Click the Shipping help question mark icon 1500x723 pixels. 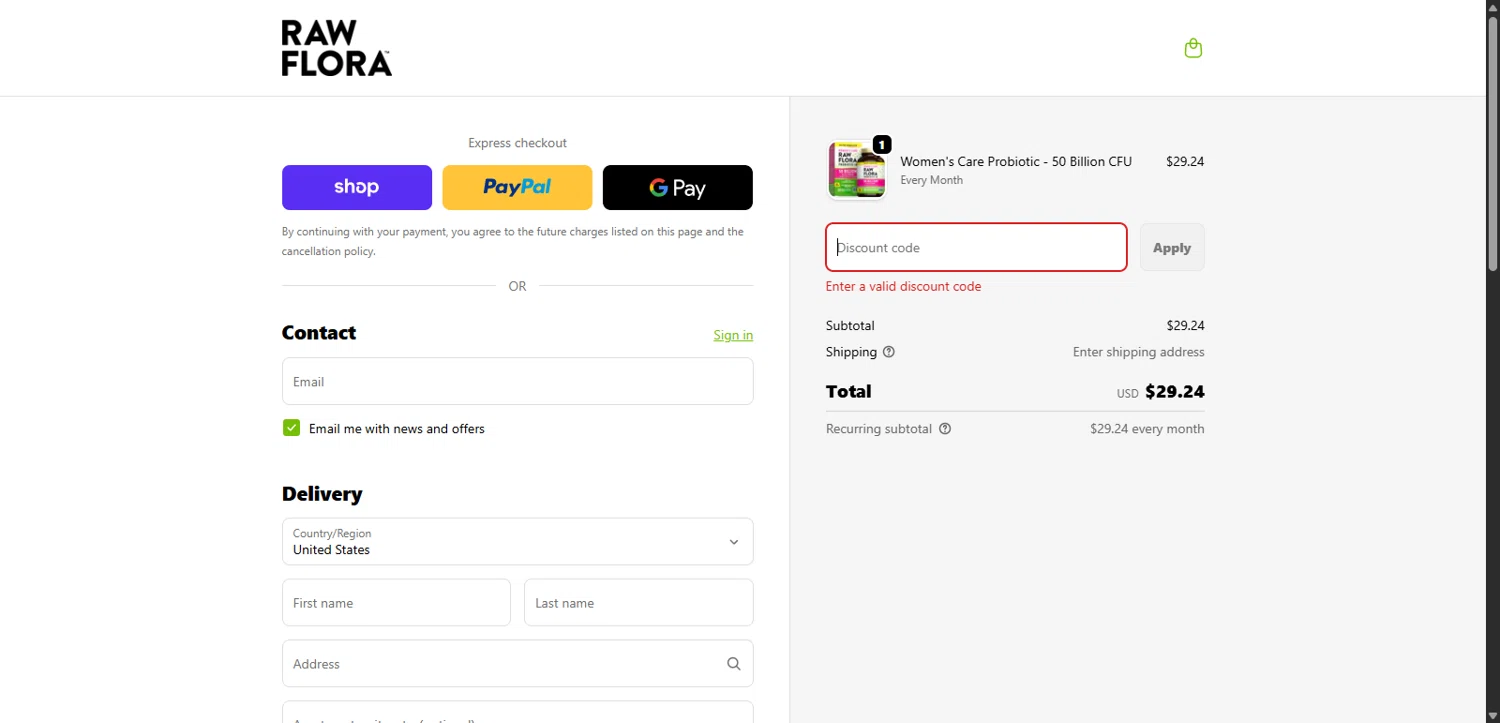(889, 352)
